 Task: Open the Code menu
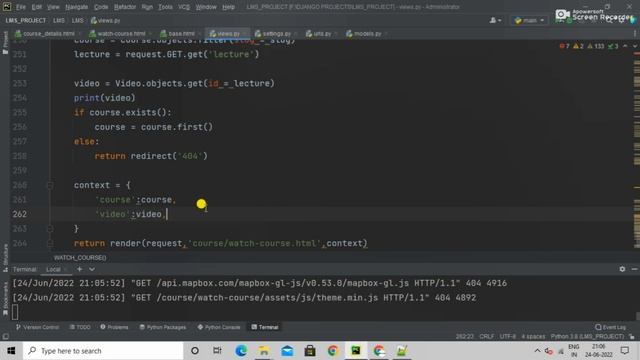click(x=101, y=7)
